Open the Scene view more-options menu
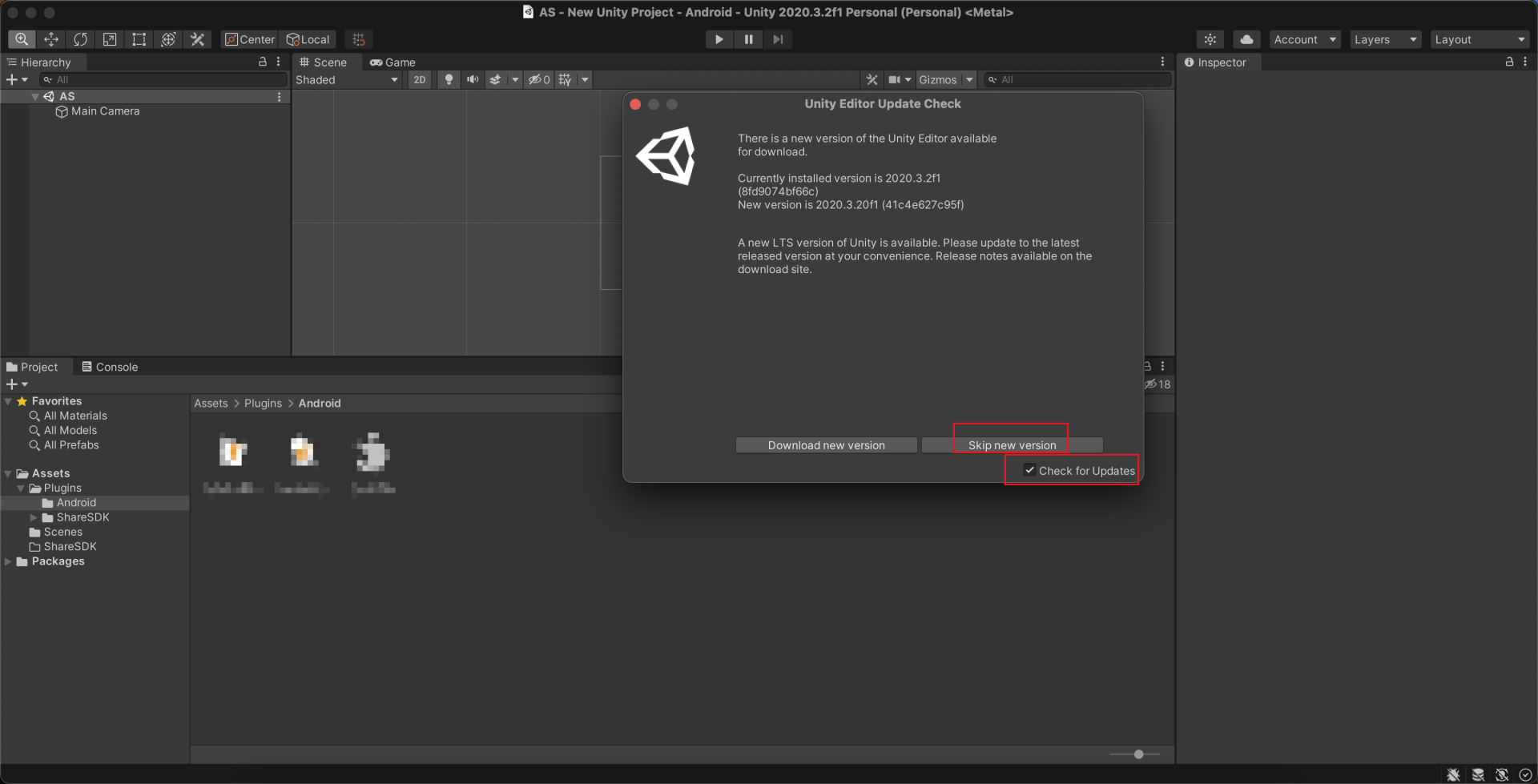Screen dimensions: 1538x784 click(x=1162, y=62)
